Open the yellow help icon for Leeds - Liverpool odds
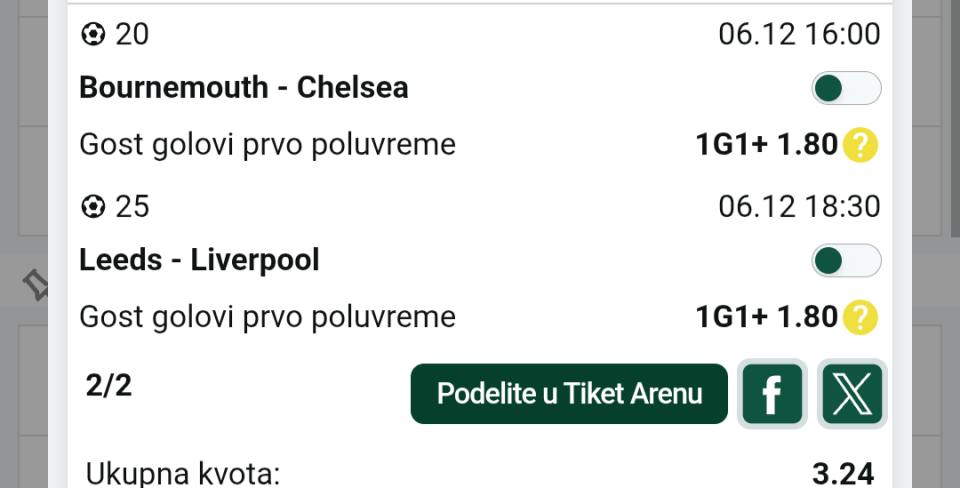The height and width of the screenshot is (488, 960). point(860,318)
